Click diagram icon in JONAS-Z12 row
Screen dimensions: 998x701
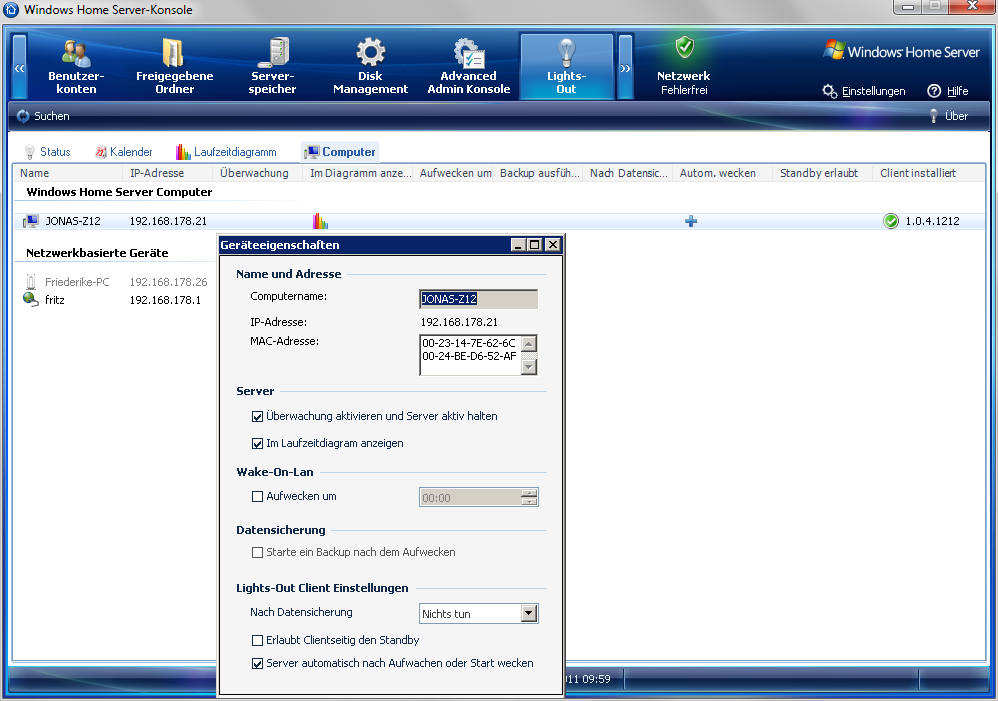point(320,221)
